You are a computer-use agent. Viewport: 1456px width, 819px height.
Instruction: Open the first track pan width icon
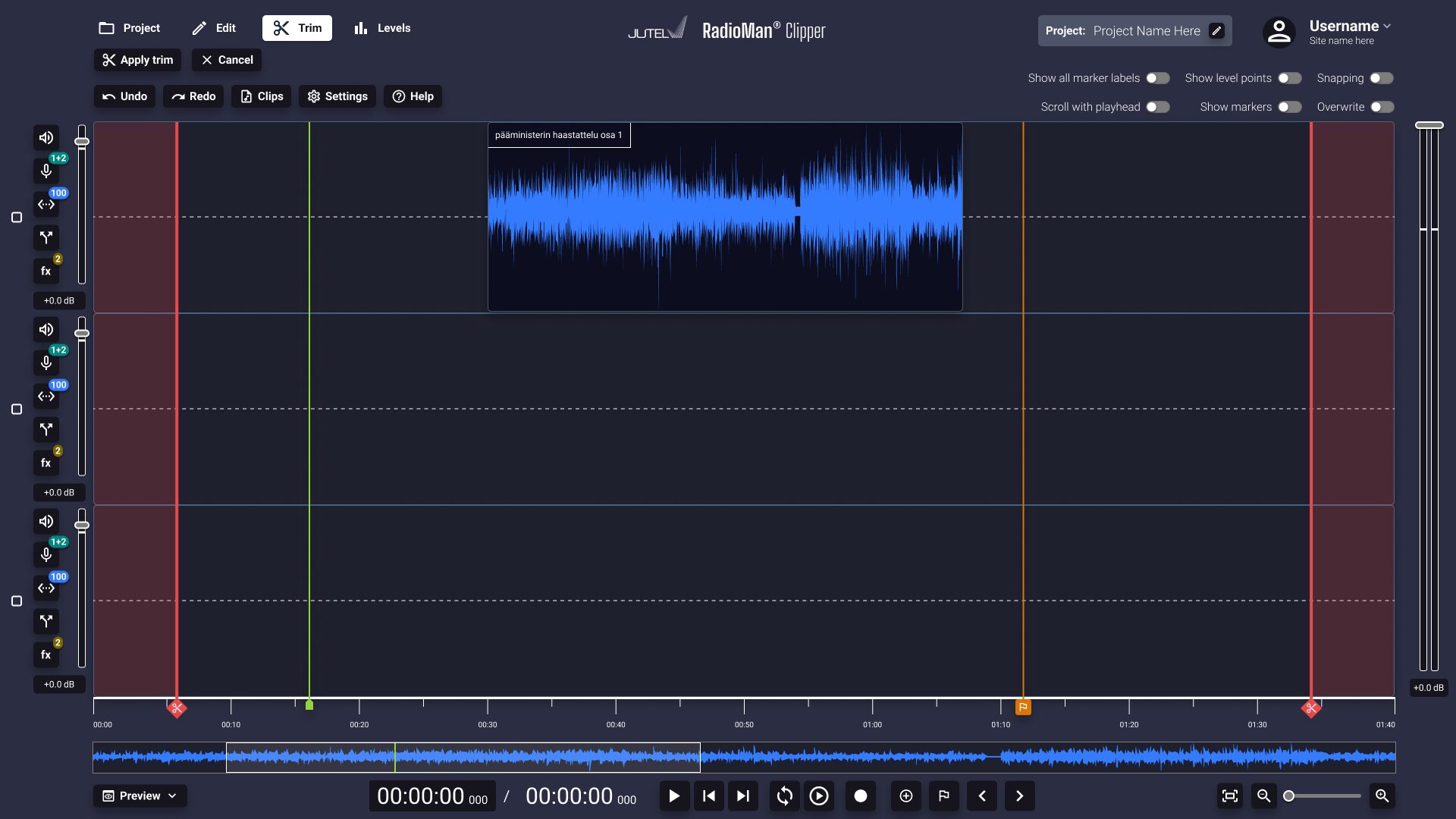pos(46,205)
